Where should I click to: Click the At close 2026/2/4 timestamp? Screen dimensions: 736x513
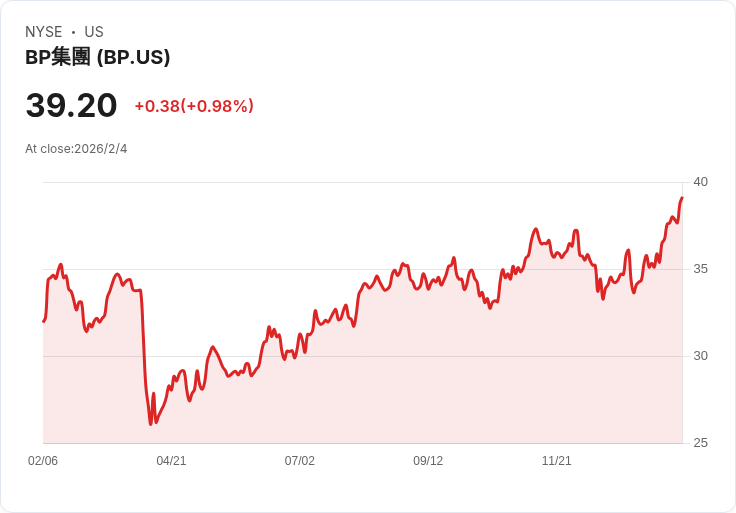coord(76,149)
